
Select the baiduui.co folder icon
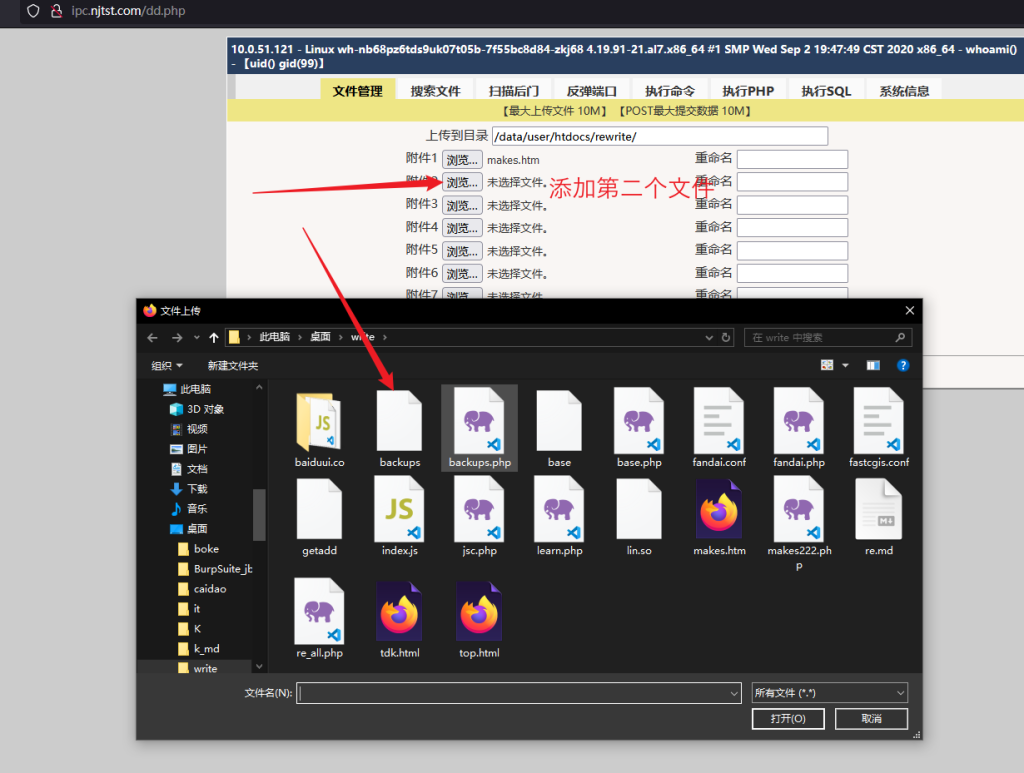[319, 420]
